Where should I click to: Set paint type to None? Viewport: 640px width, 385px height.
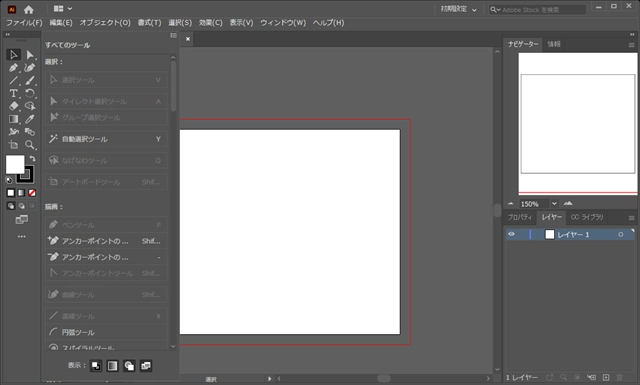[x=32, y=193]
